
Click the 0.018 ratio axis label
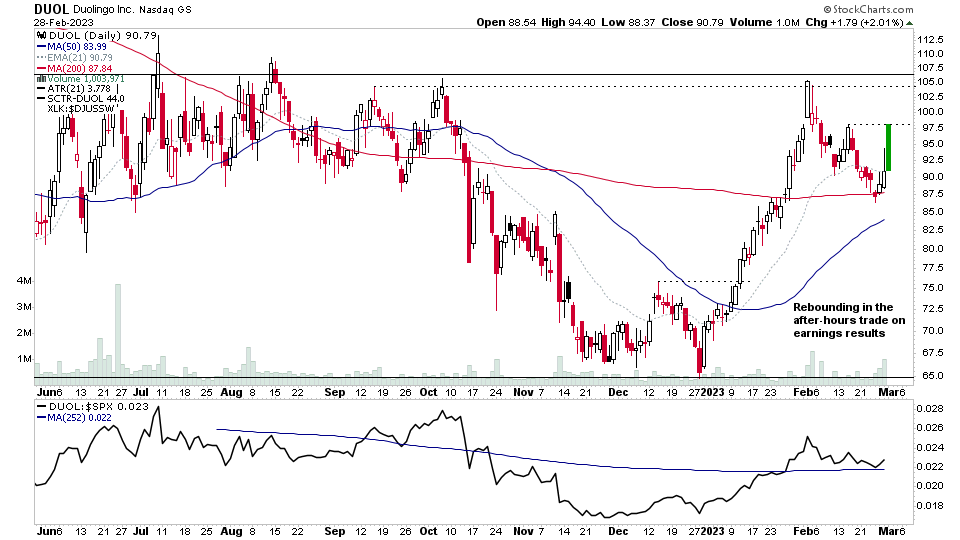tap(930, 506)
